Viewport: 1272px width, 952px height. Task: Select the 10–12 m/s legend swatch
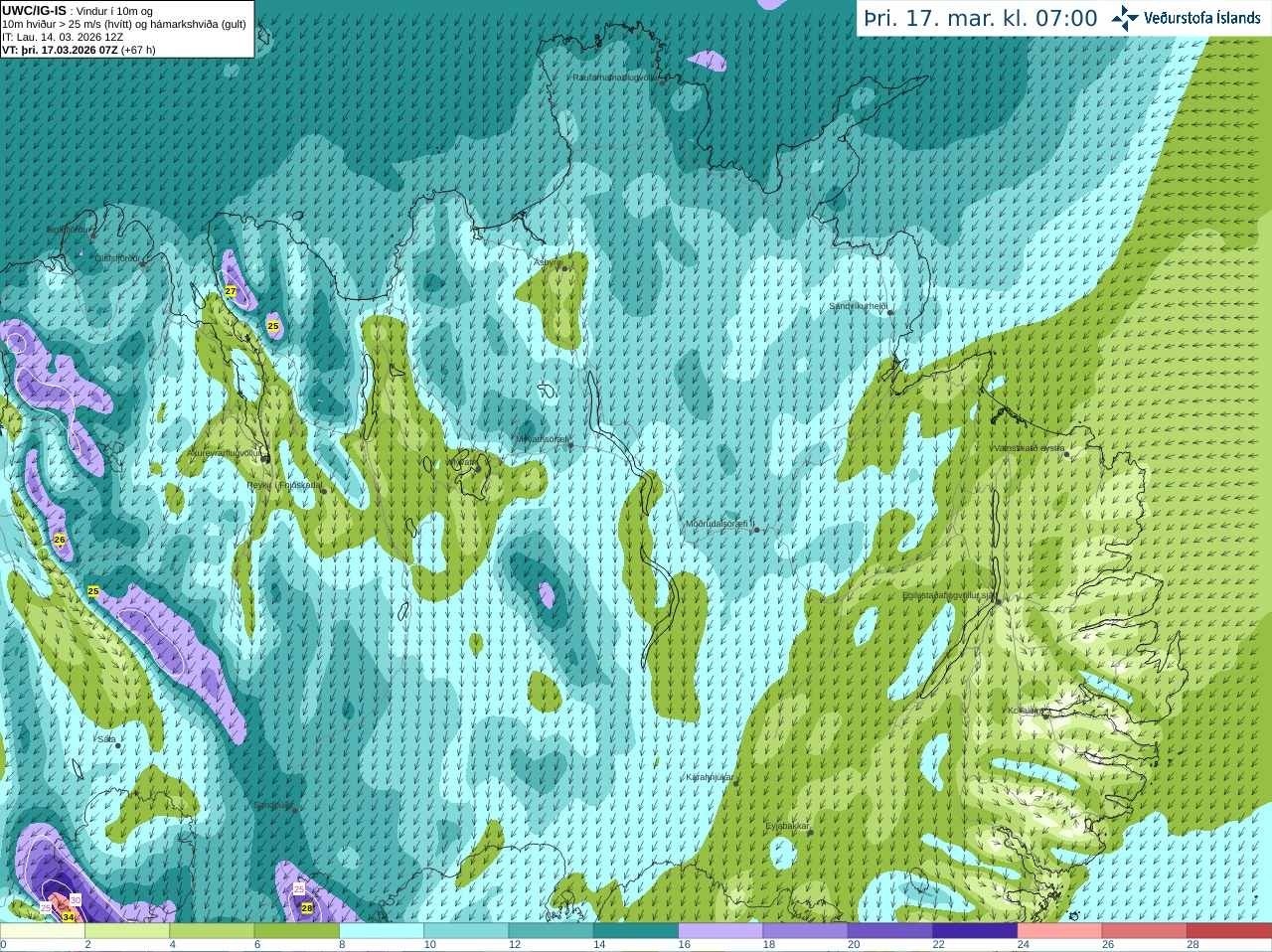[466, 931]
